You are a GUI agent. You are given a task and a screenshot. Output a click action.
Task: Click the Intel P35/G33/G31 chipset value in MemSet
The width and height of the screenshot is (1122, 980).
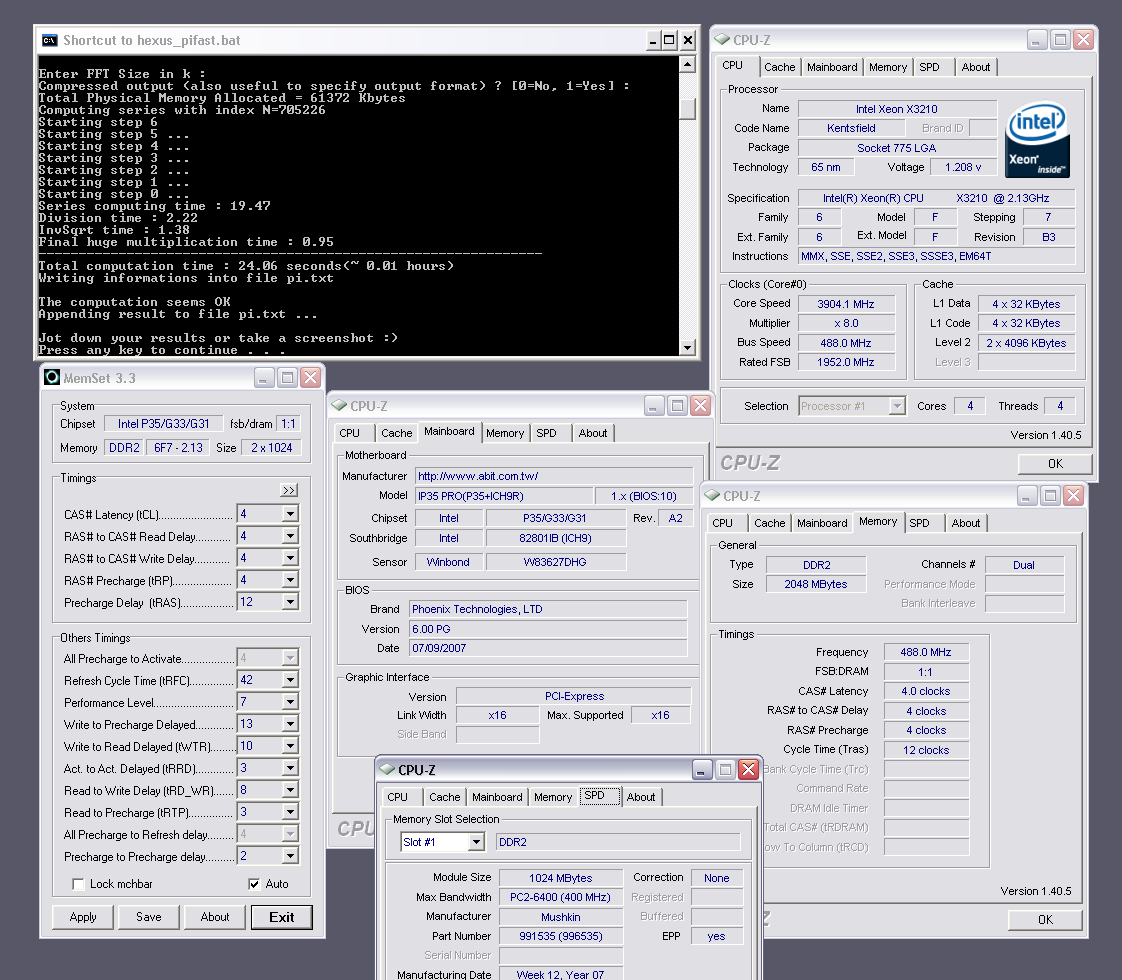coord(164,424)
